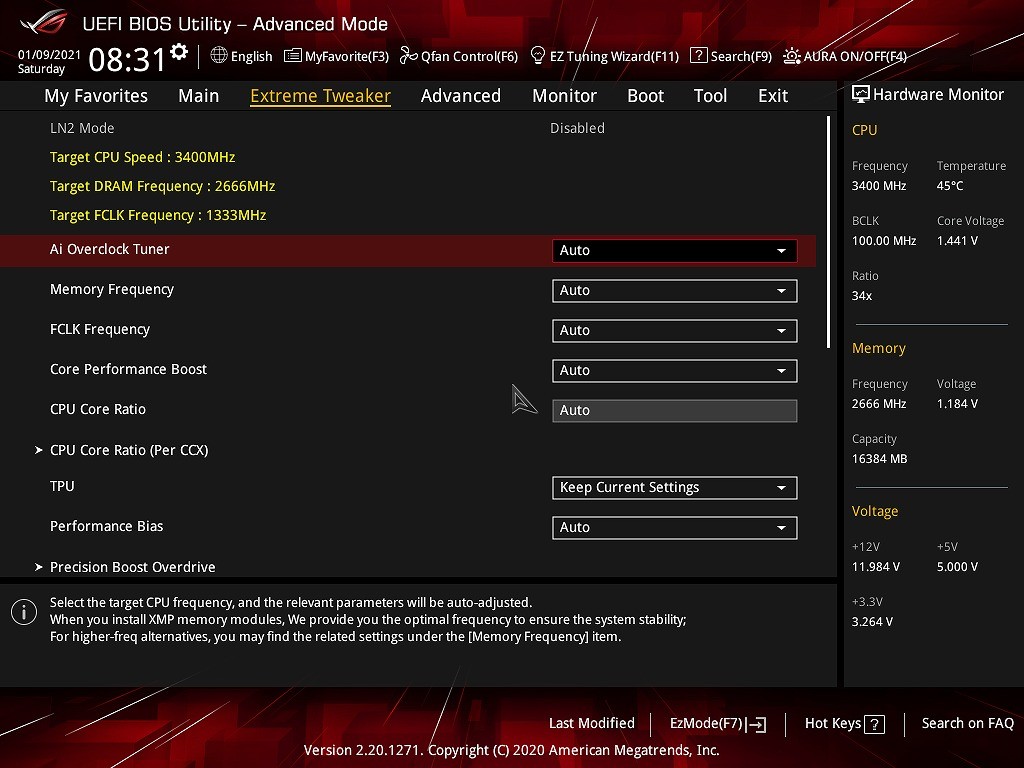Click the CPU Core Ratio input field
Image resolution: width=1024 pixels, height=768 pixels.
point(674,411)
